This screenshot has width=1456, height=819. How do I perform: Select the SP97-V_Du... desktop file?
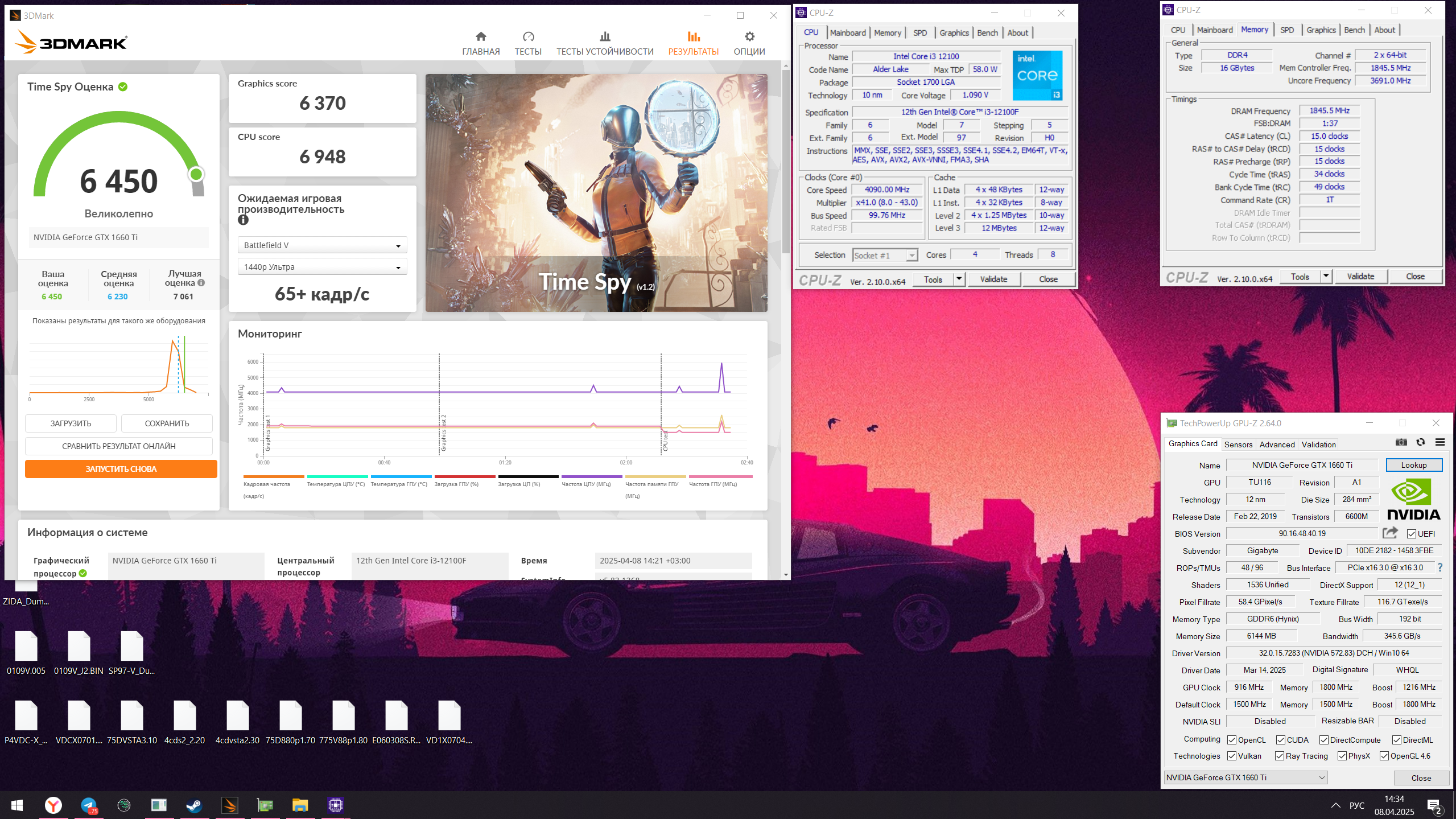[x=132, y=653]
